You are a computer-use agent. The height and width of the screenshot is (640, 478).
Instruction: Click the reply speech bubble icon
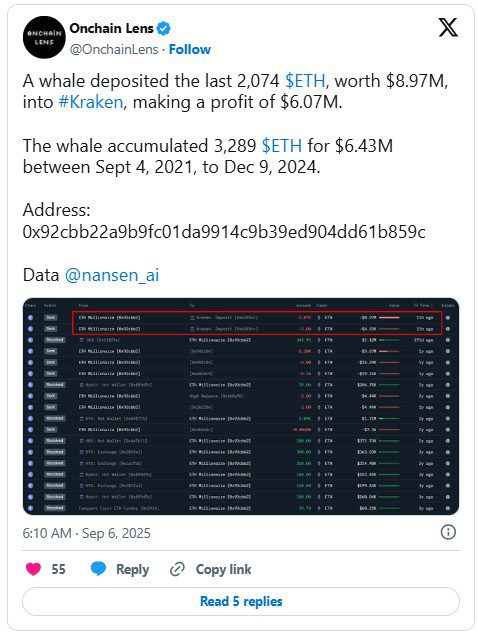tap(98, 569)
